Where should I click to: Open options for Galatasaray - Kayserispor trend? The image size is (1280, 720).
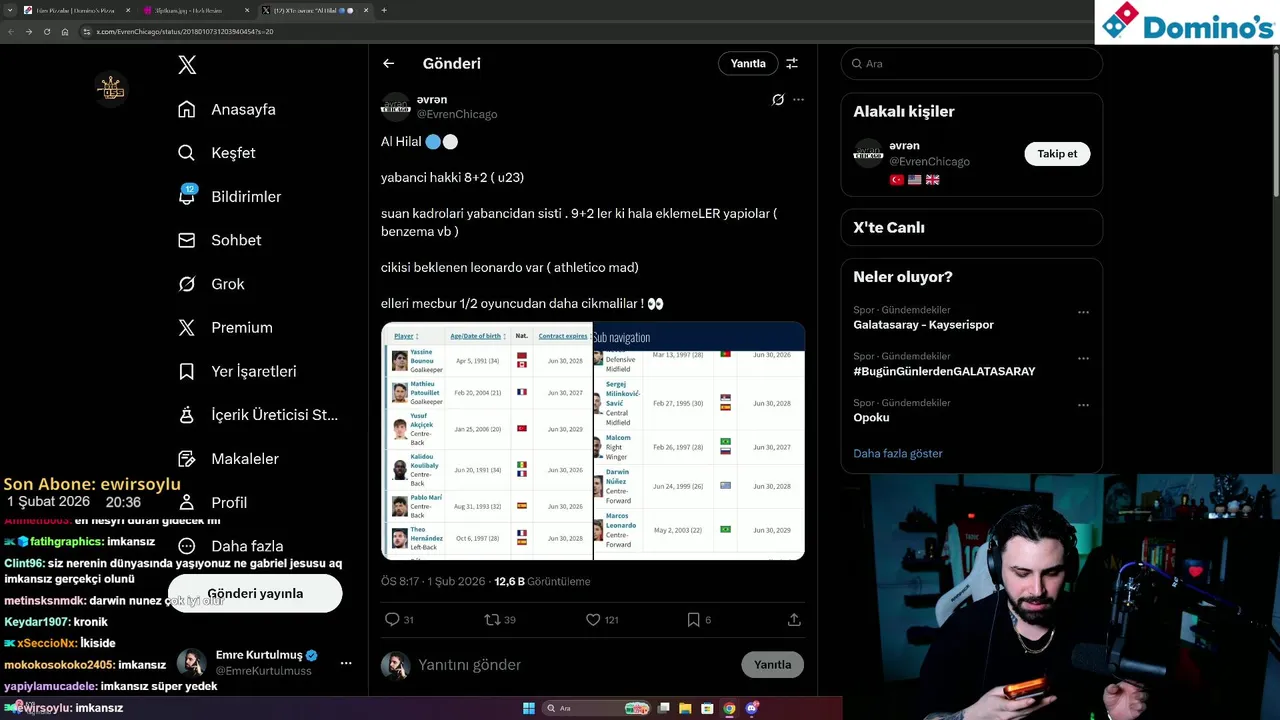tap(1083, 312)
